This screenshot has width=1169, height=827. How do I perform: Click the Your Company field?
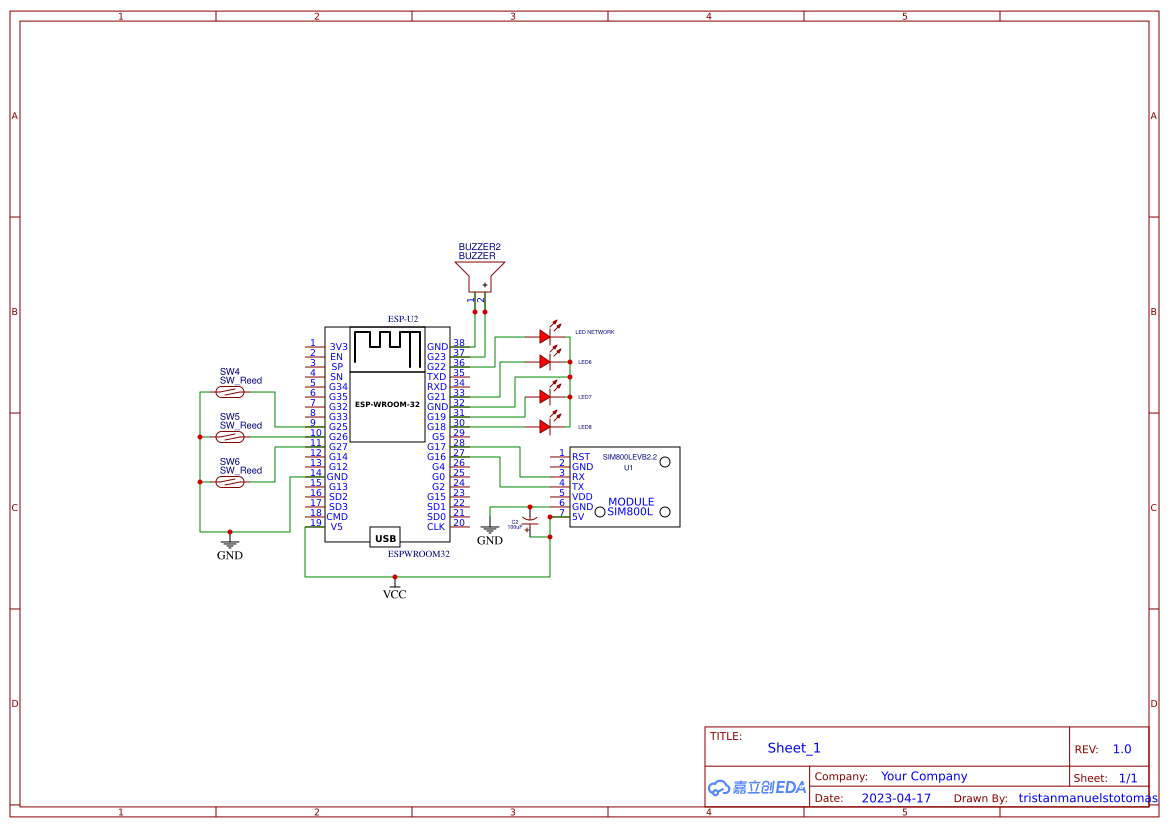point(924,776)
